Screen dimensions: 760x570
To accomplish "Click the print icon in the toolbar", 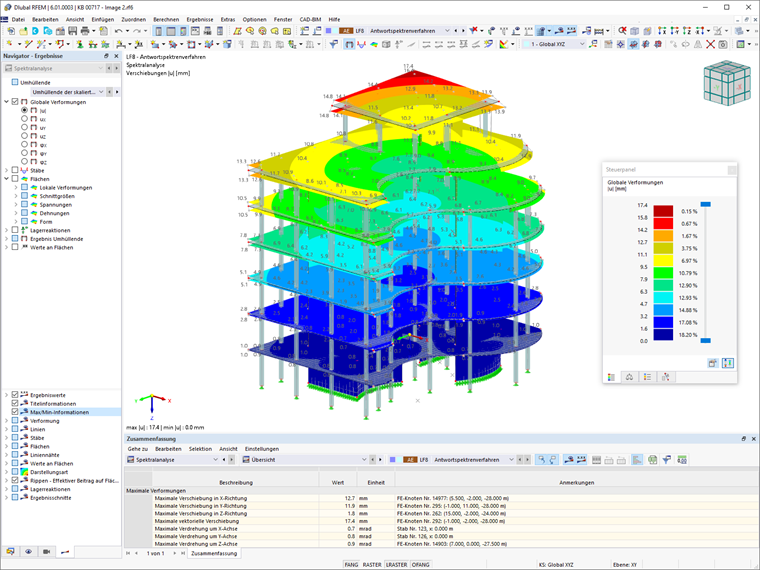I will (x=85, y=31).
